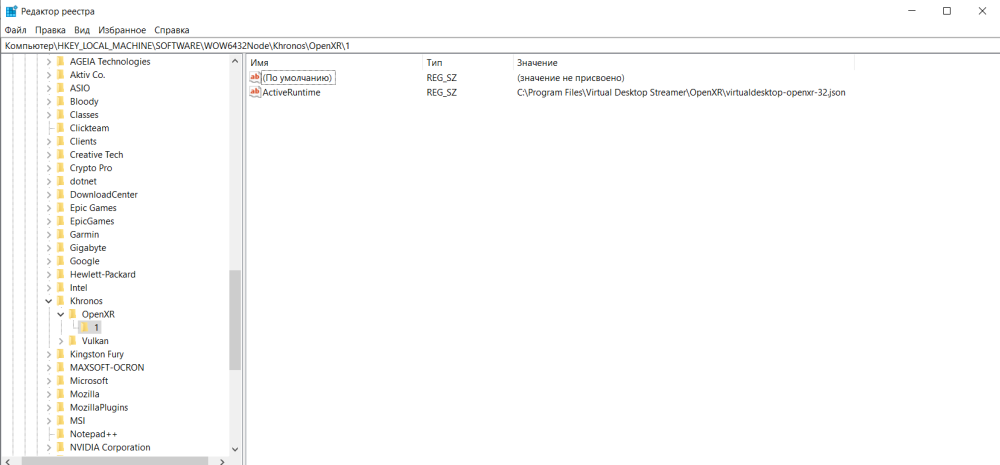This screenshot has height=465, width=1000.
Task: Select the Gigabyte folder icon
Action: pyautogui.click(x=61, y=247)
